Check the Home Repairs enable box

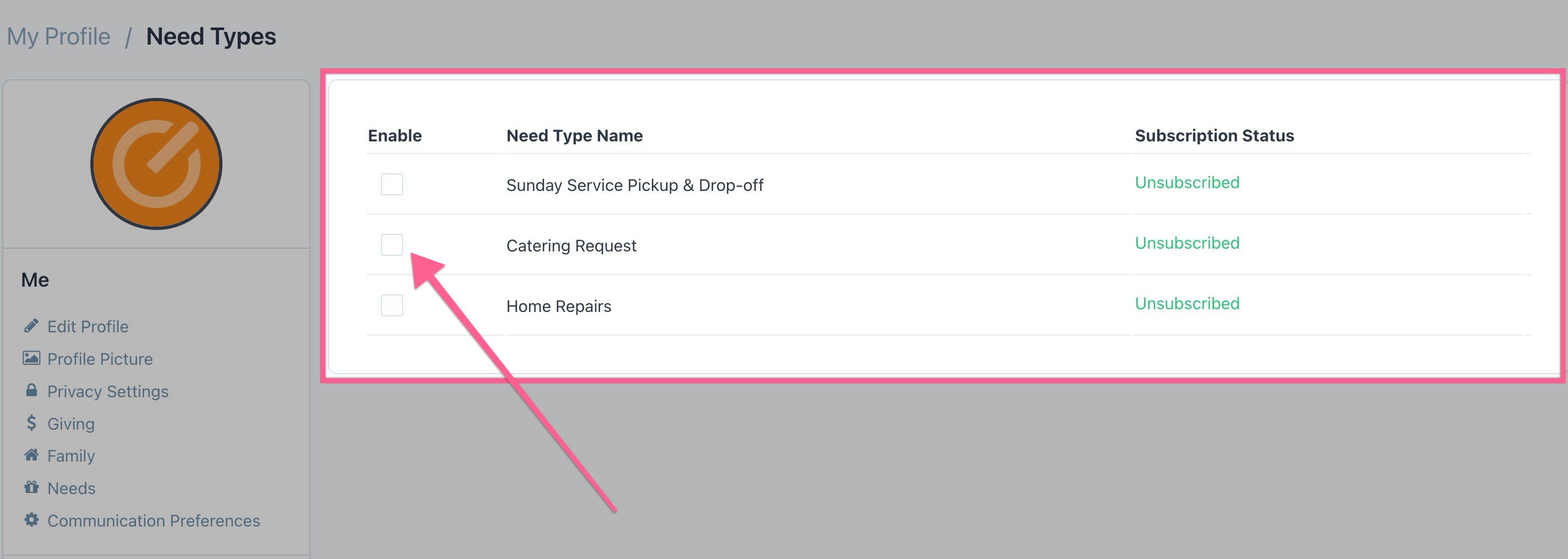click(x=391, y=305)
